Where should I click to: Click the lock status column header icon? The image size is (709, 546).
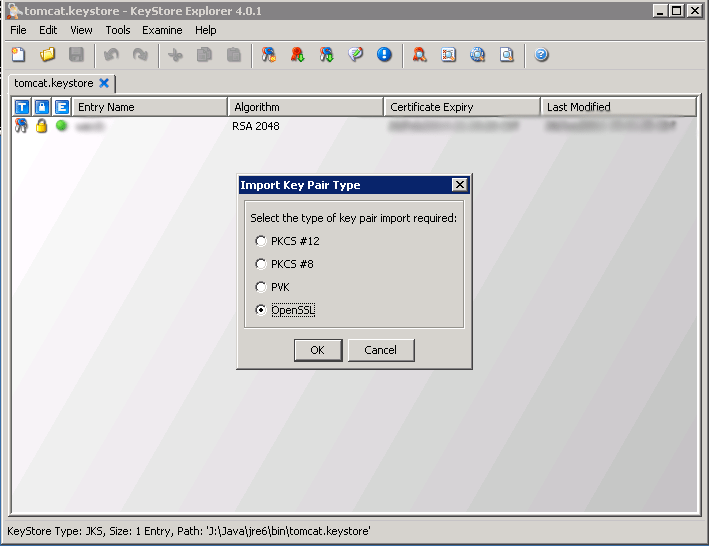tap(42, 107)
